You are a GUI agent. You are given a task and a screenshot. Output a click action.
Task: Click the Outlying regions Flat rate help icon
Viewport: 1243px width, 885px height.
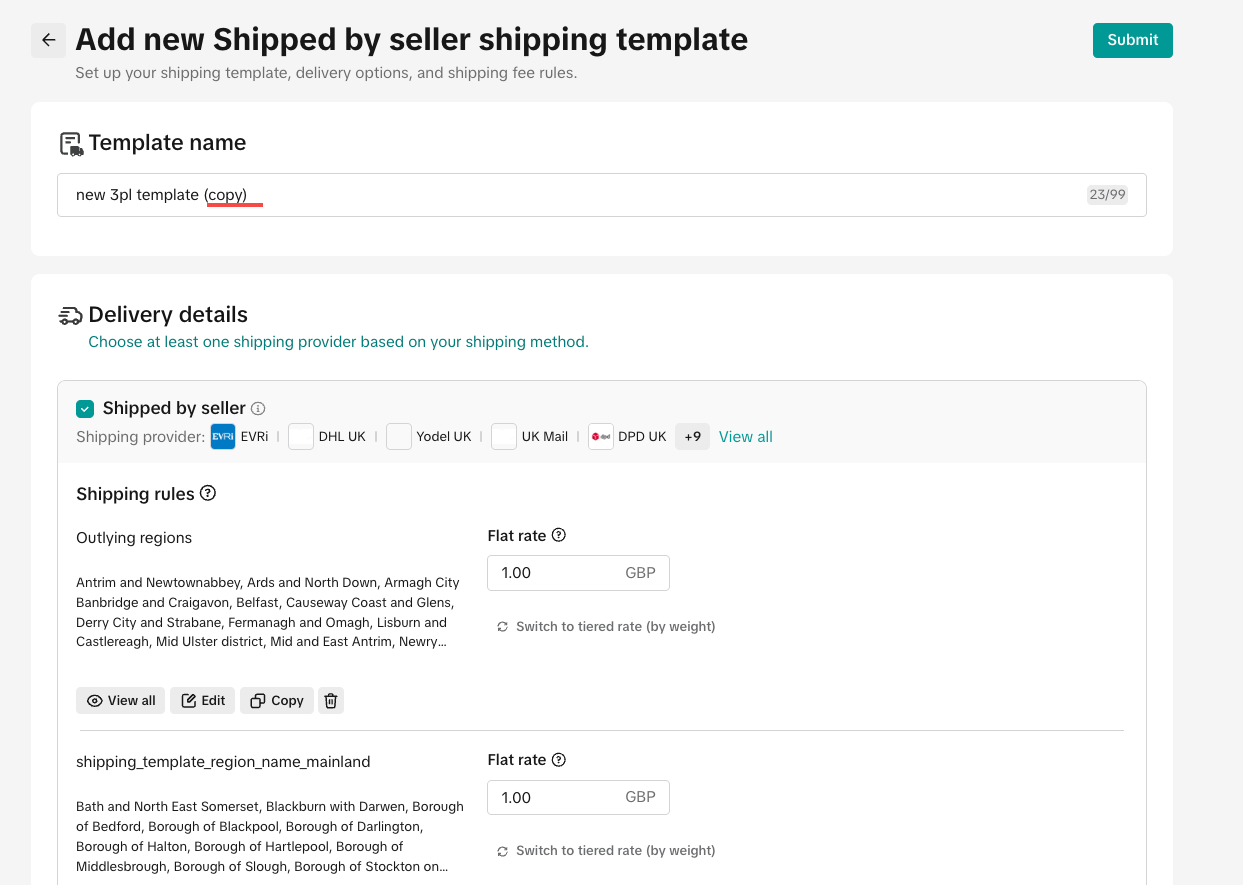click(559, 535)
